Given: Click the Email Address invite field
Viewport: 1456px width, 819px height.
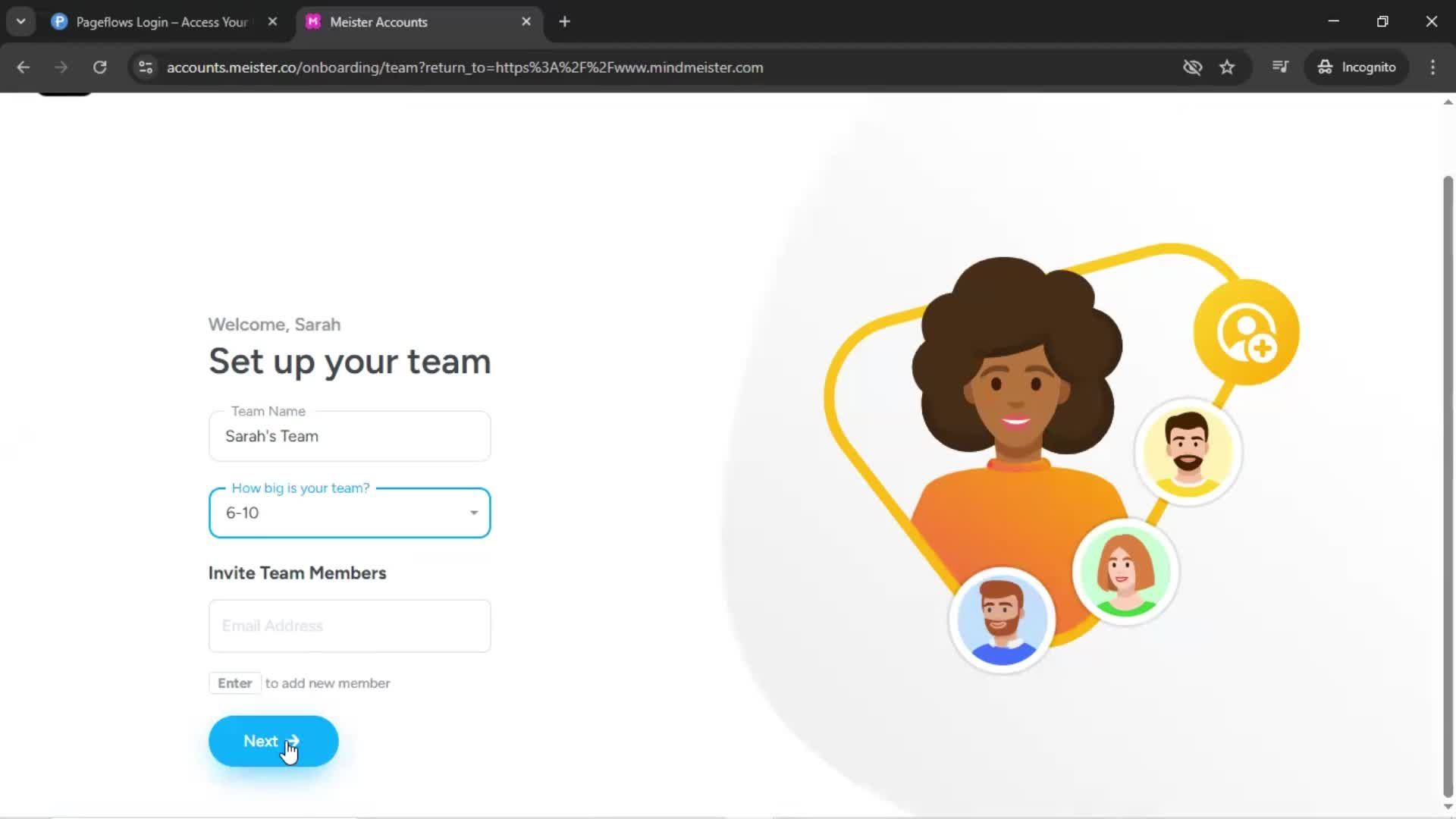Looking at the screenshot, I should (x=350, y=626).
